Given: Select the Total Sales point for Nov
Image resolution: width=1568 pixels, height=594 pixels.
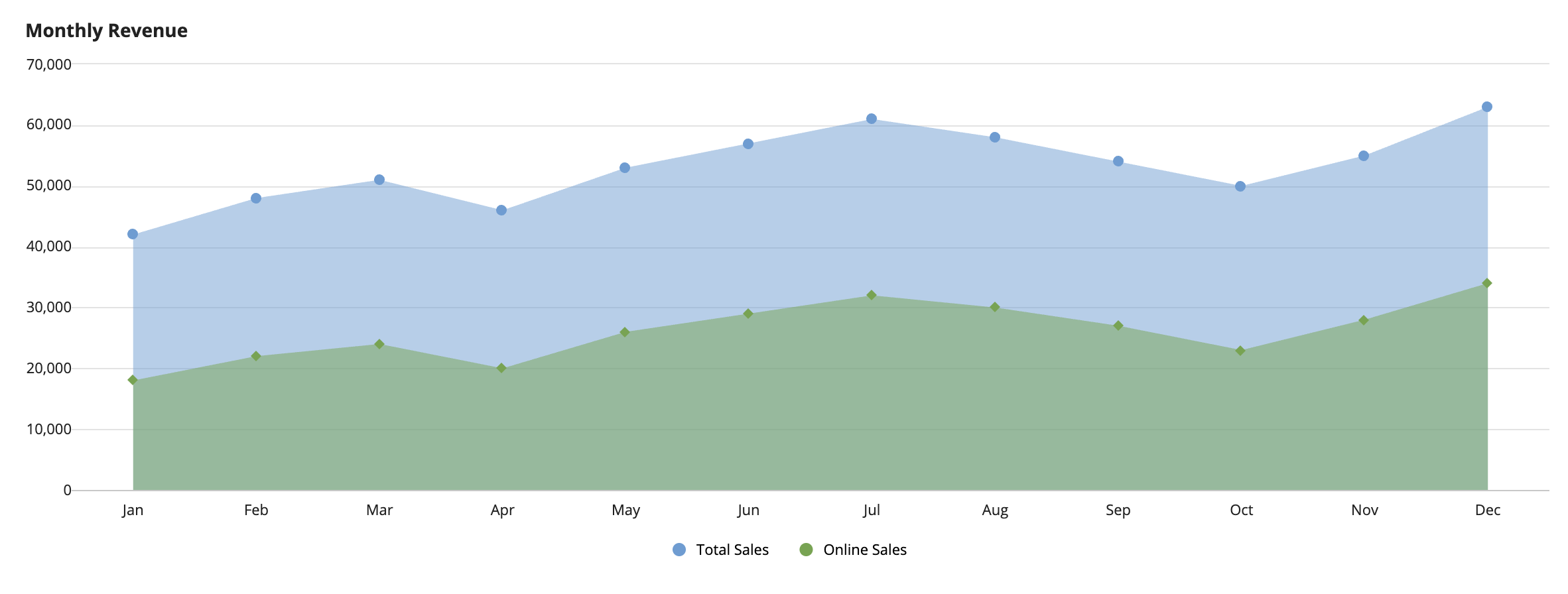Looking at the screenshot, I should pyautogui.click(x=1364, y=156).
